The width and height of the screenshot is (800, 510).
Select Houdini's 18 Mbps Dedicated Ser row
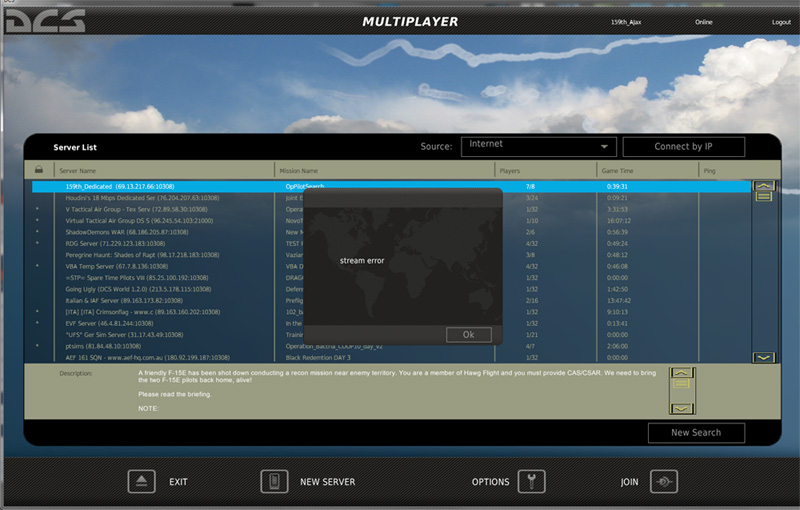coord(391,198)
